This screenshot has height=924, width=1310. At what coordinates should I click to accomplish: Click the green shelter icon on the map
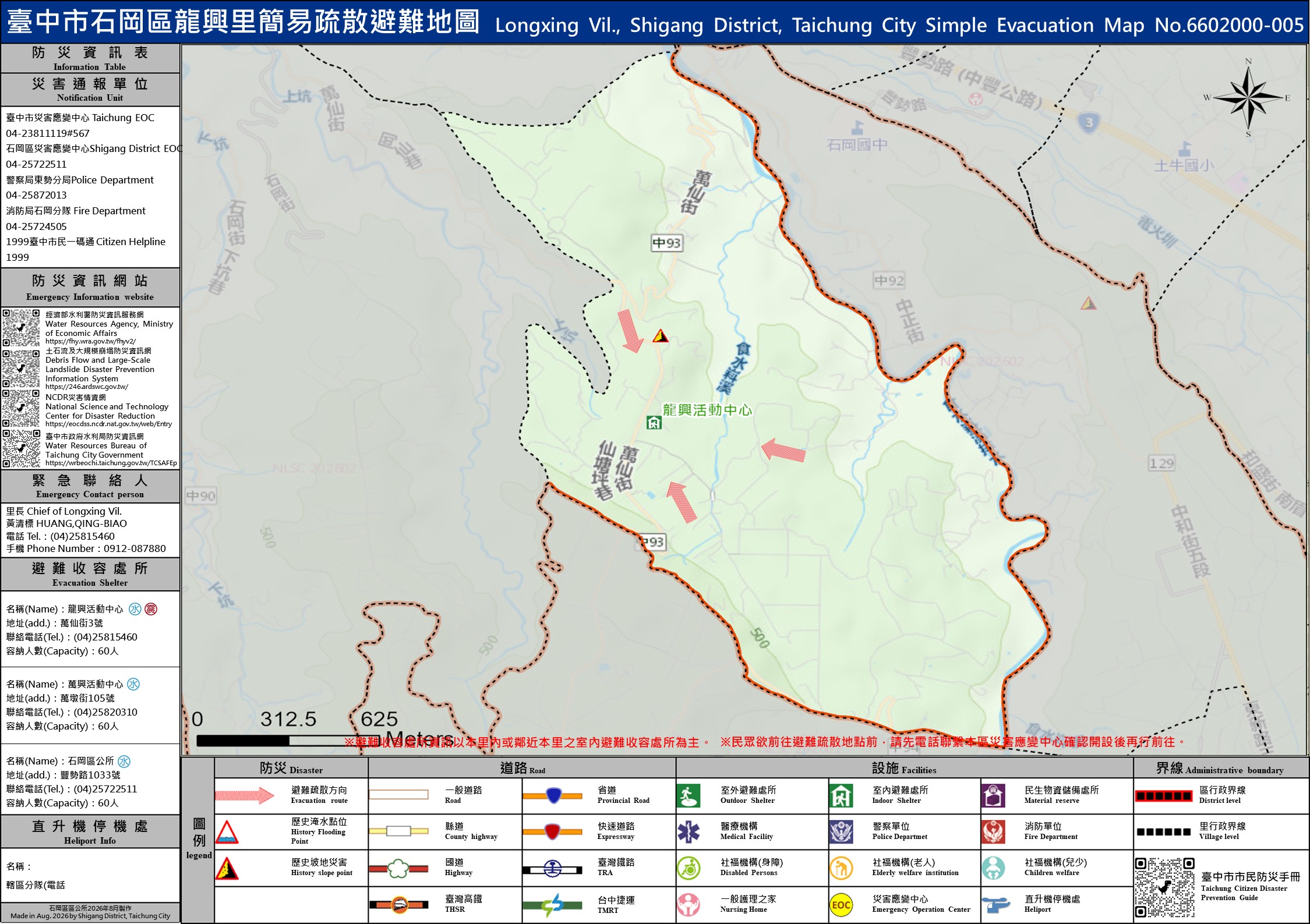pos(654,423)
